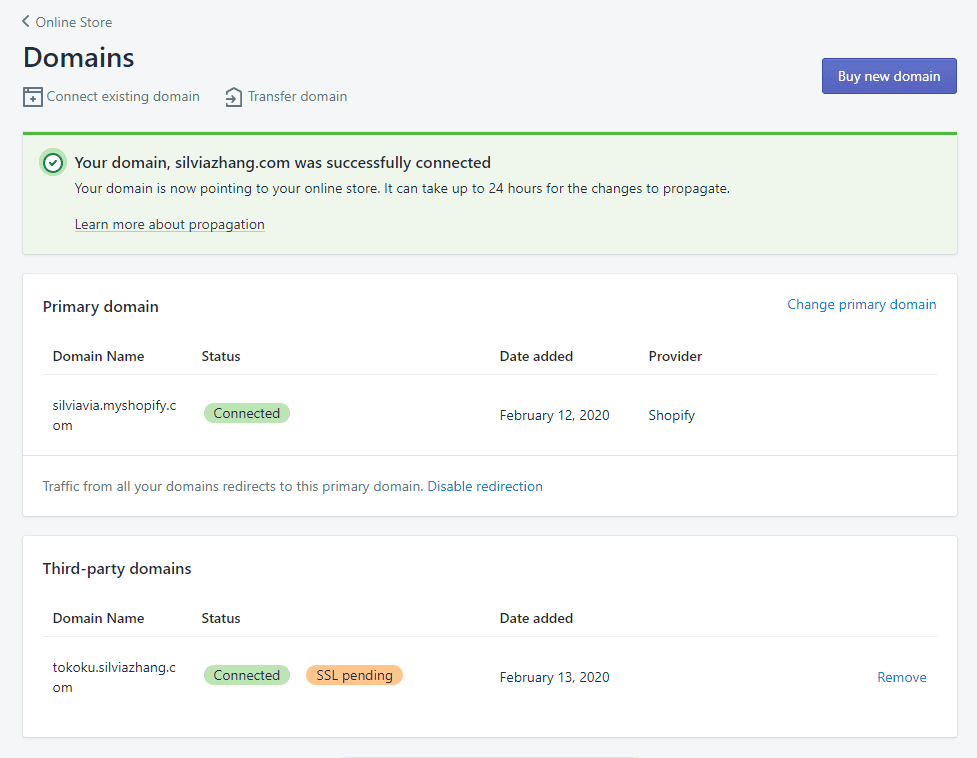This screenshot has width=977, height=758.
Task: Click the Third-party domains heading
Action: (x=117, y=569)
